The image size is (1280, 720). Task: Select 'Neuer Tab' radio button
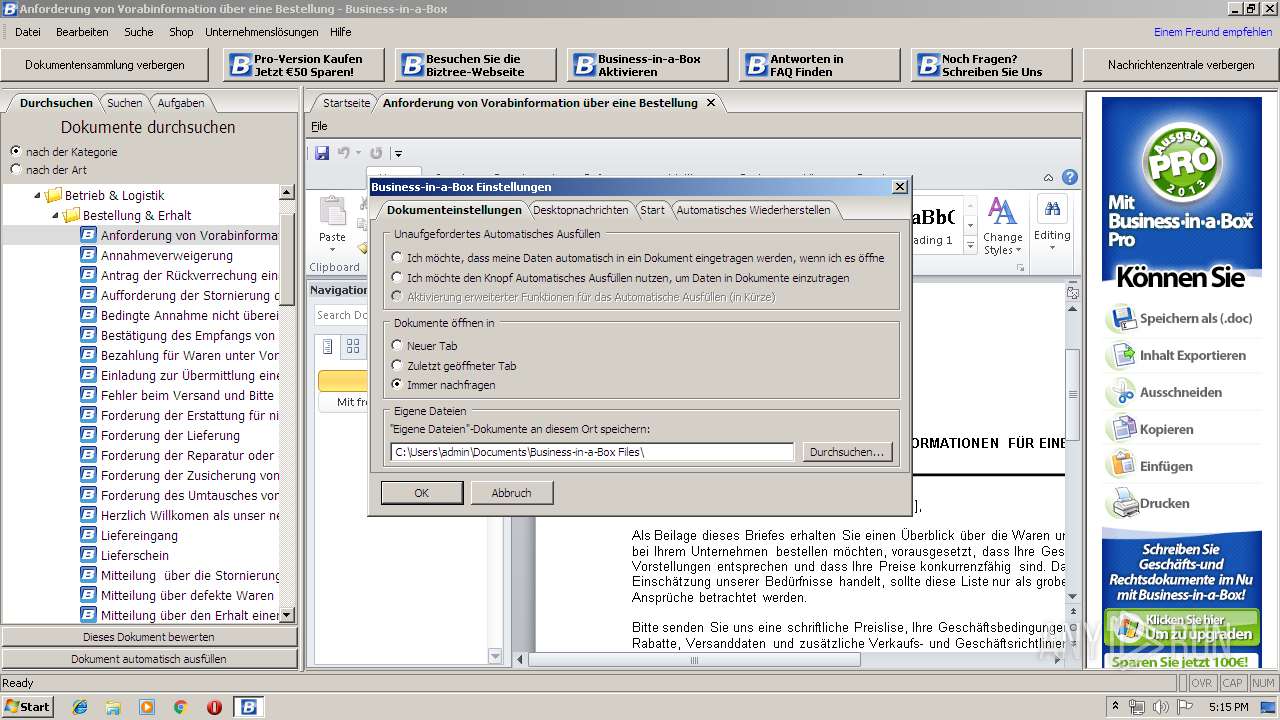coord(397,346)
